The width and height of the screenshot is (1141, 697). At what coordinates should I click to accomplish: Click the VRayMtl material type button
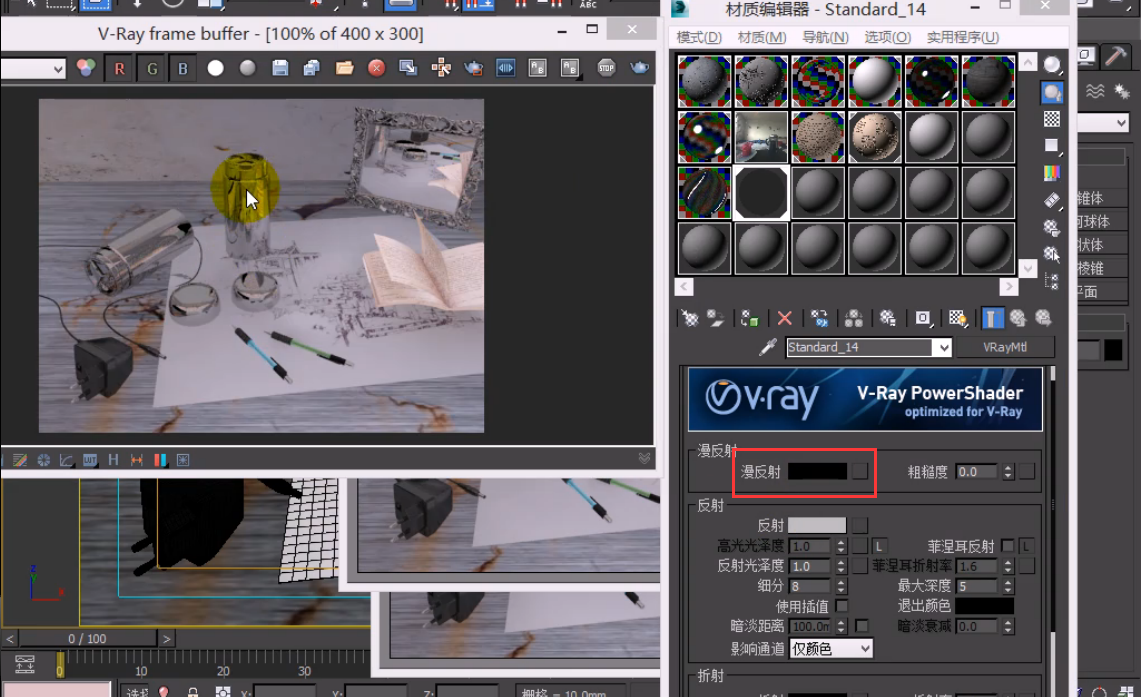1004,348
